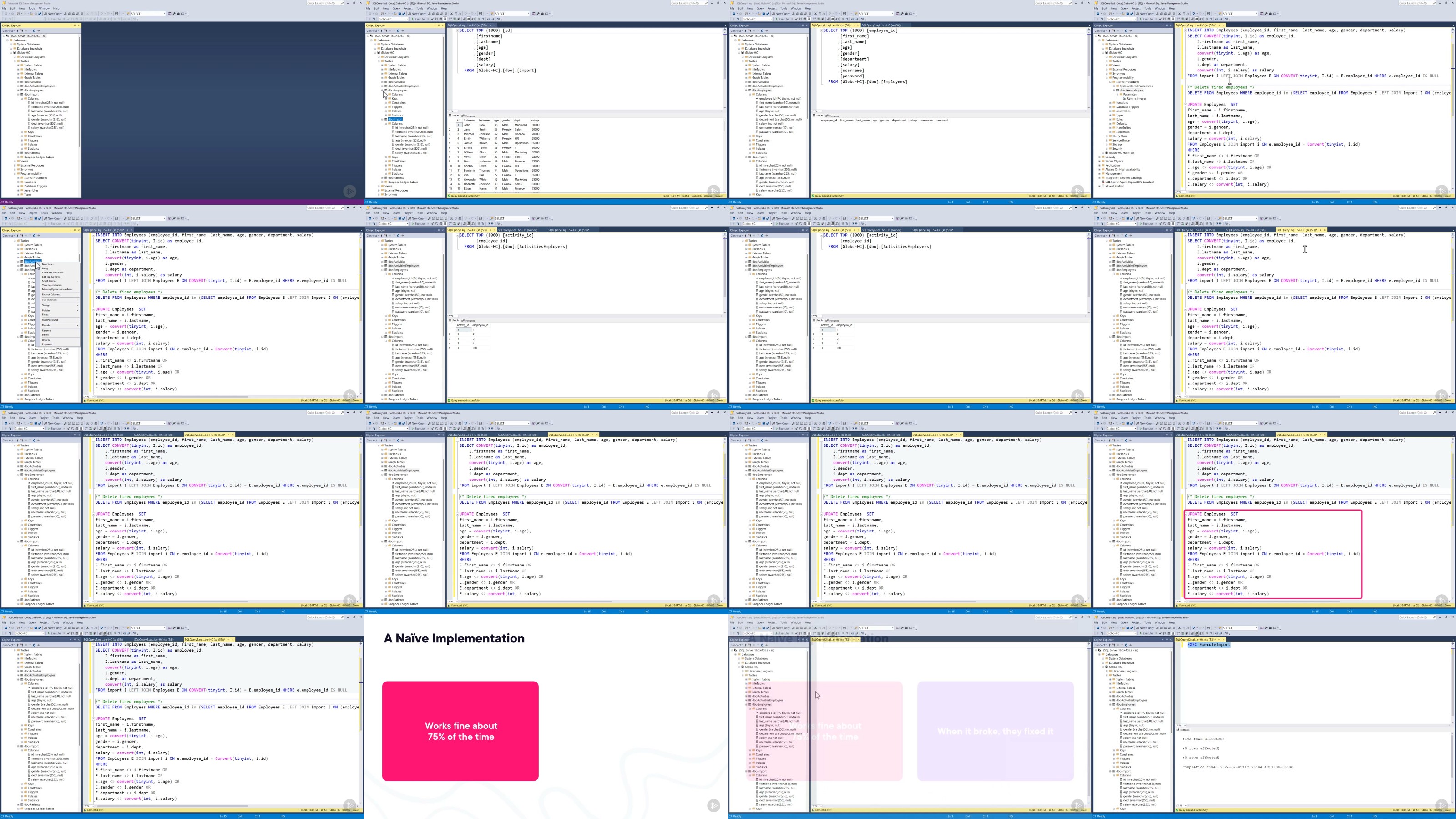
Task: Toggle Auto Hide pin on Object Explorer in empty-editor frame
Action: tap(75, 25)
